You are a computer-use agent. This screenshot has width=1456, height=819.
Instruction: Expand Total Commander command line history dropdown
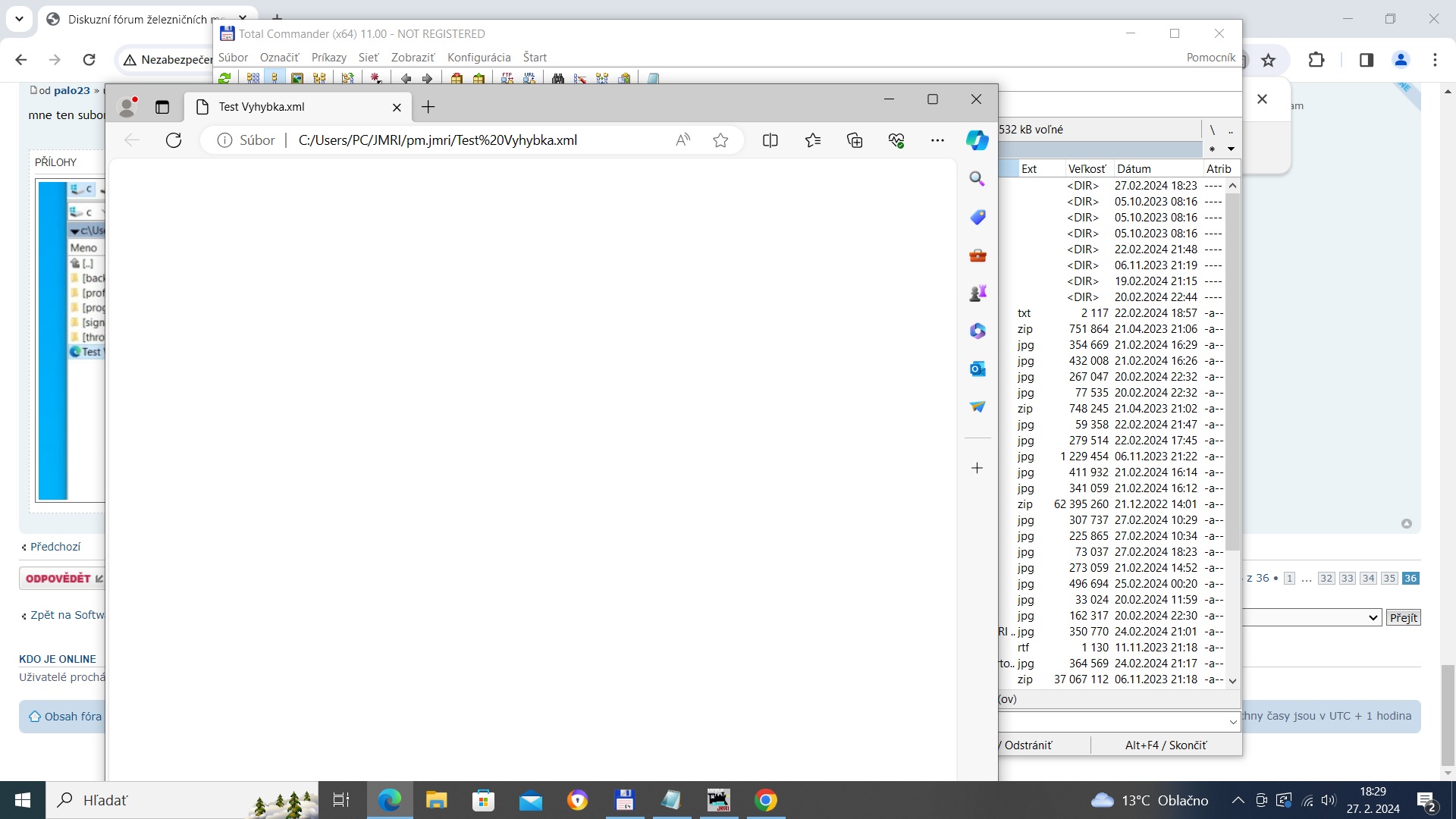pyautogui.click(x=1232, y=722)
